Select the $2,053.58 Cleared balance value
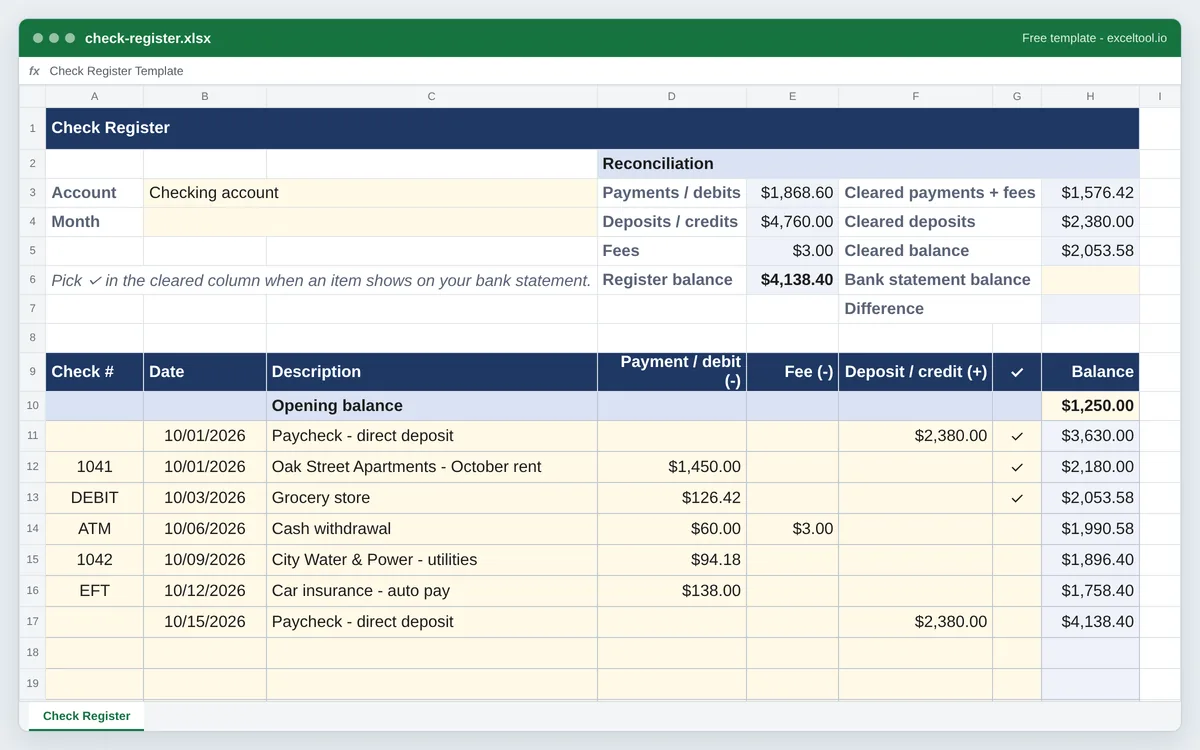Image resolution: width=1200 pixels, height=750 pixels. click(x=1090, y=251)
